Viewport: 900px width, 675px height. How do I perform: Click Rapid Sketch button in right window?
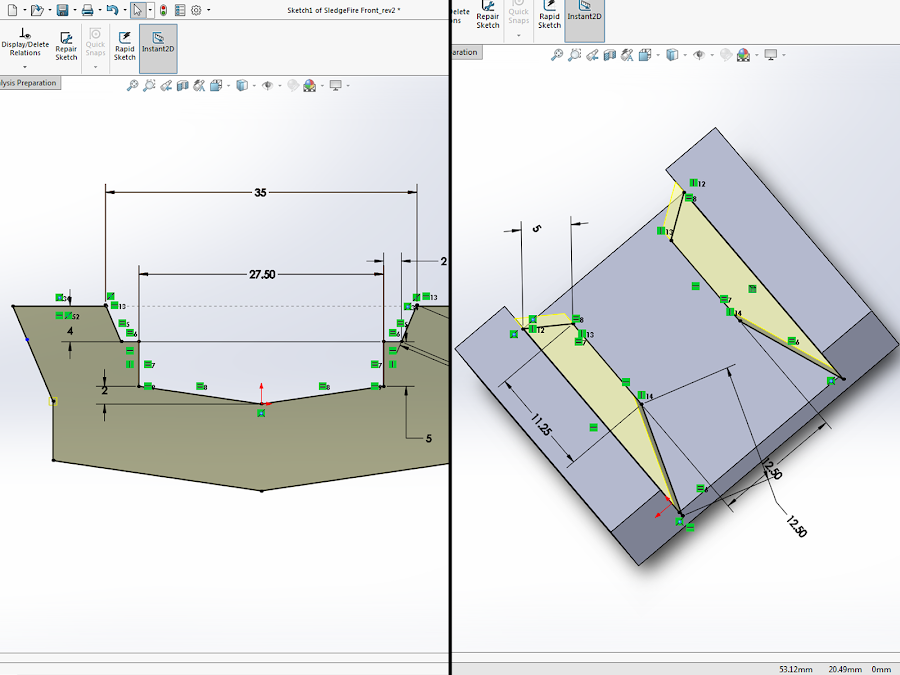(x=549, y=20)
